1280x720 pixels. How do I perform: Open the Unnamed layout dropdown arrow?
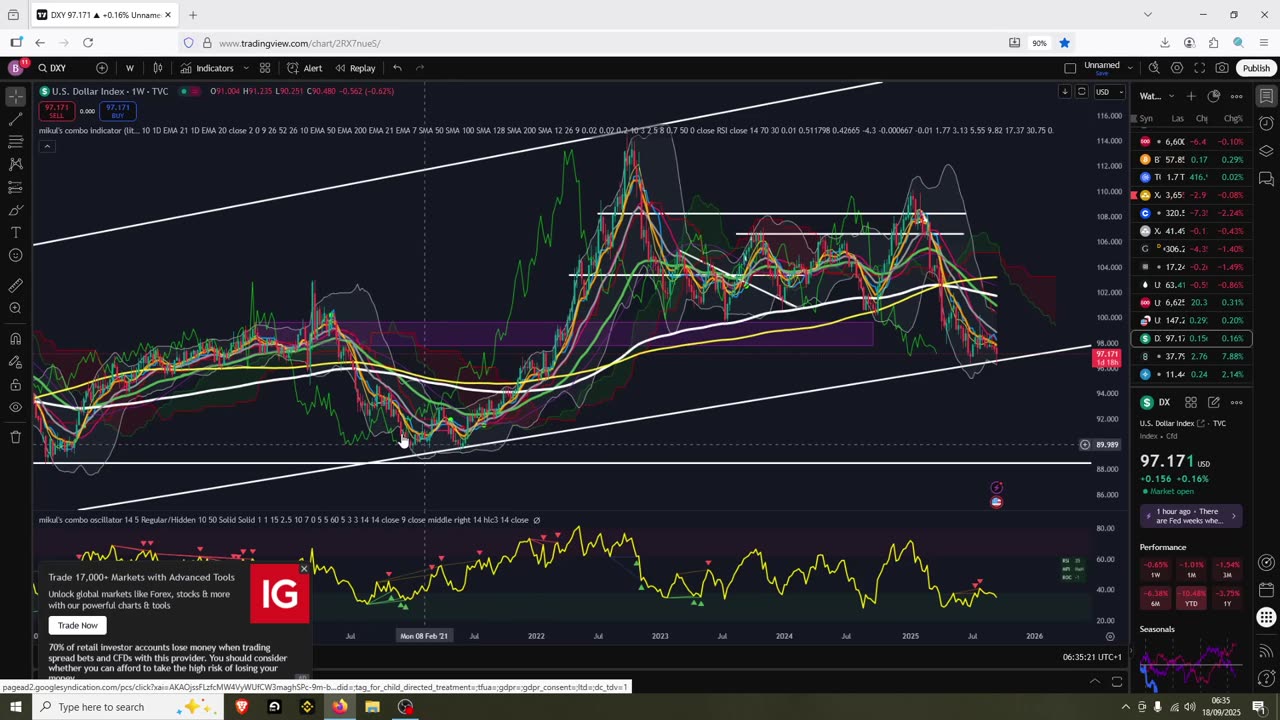tap(1130, 68)
